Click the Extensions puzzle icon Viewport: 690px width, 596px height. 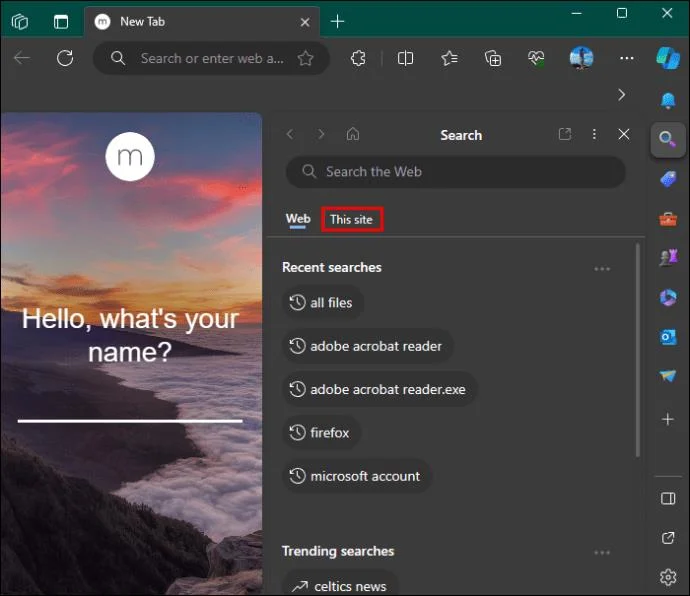[x=358, y=58]
